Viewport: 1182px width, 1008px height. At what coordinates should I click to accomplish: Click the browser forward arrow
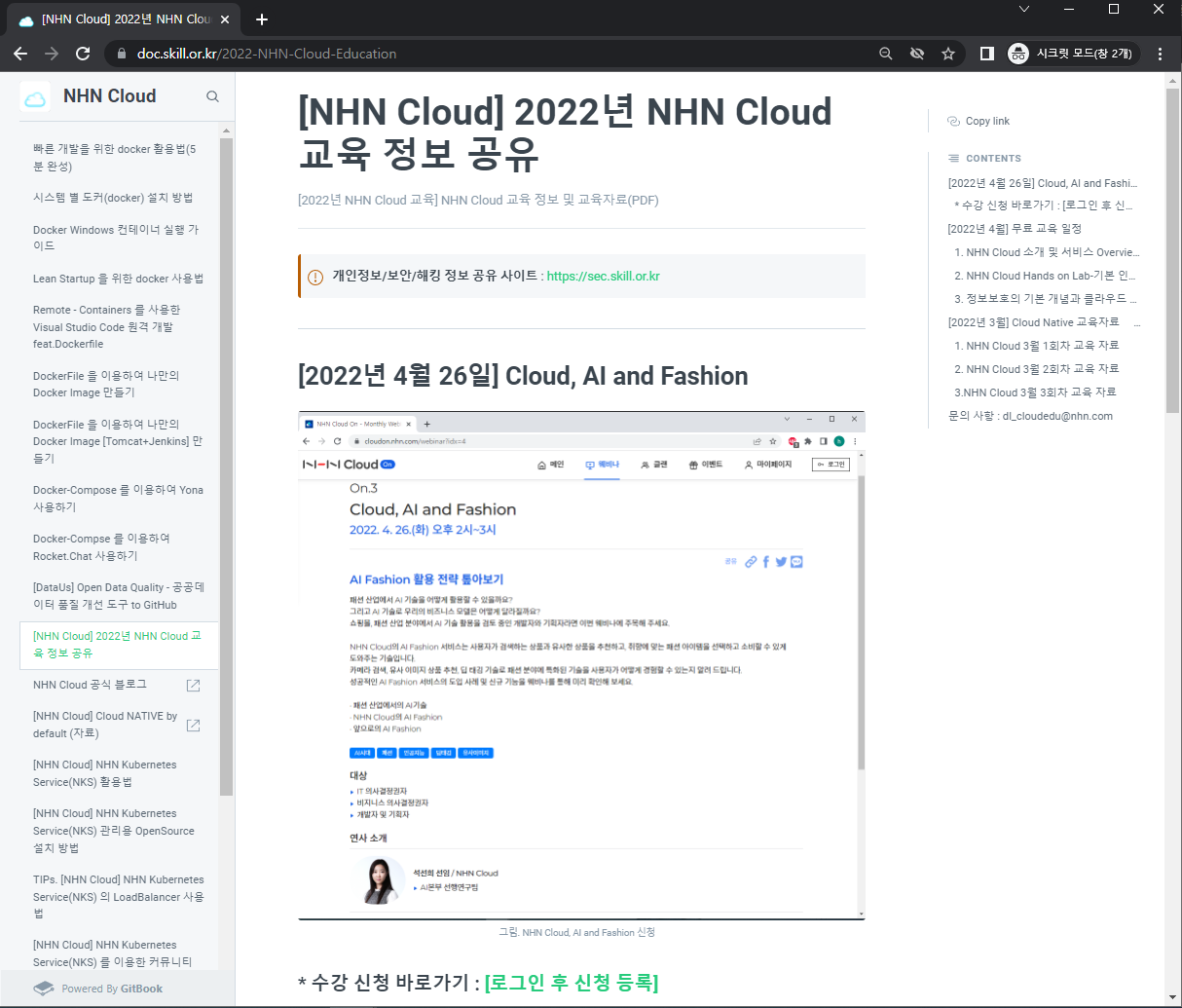pyautogui.click(x=52, y=54)
